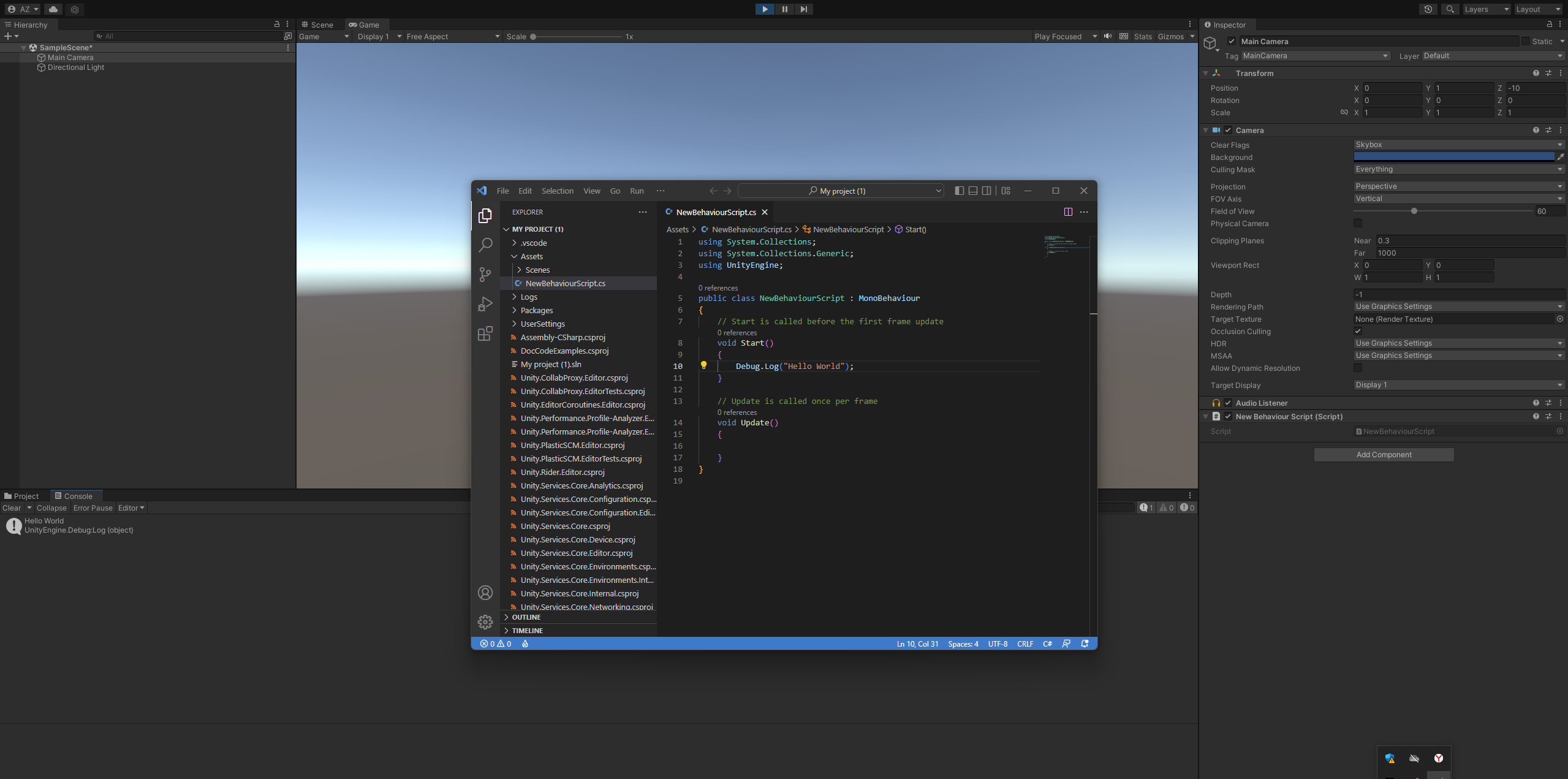Image resolution: width=1568 pixels, height=779 pixels.
Task: Check the Allow Dynamic Resolution option
Action: coord(1358,368)
